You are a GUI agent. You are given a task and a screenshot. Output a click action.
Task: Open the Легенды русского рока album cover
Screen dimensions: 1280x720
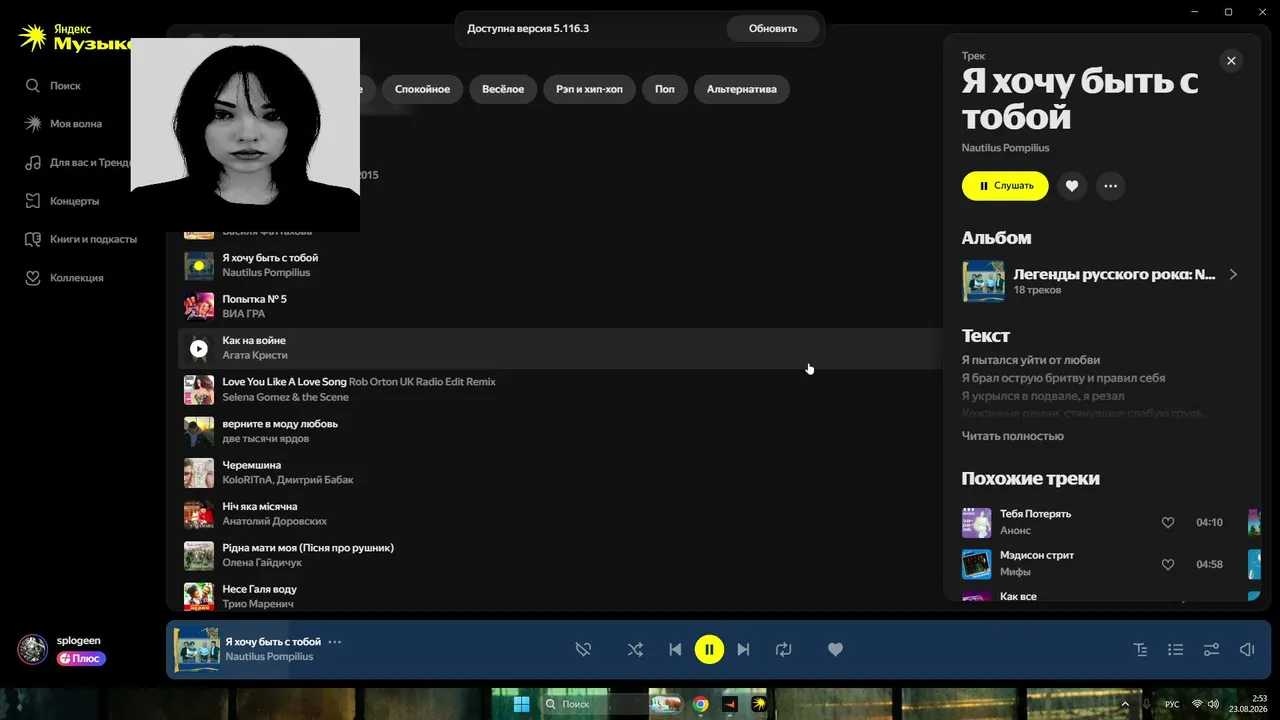click(x=983, y=281)
